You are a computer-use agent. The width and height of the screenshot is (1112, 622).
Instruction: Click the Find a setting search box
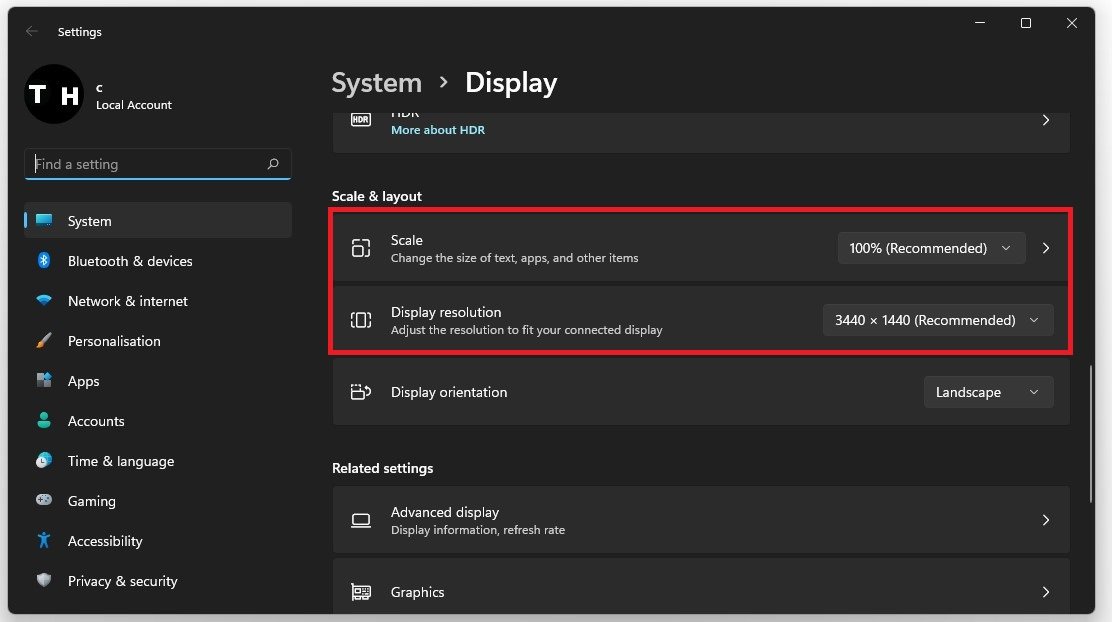(148, 164)
